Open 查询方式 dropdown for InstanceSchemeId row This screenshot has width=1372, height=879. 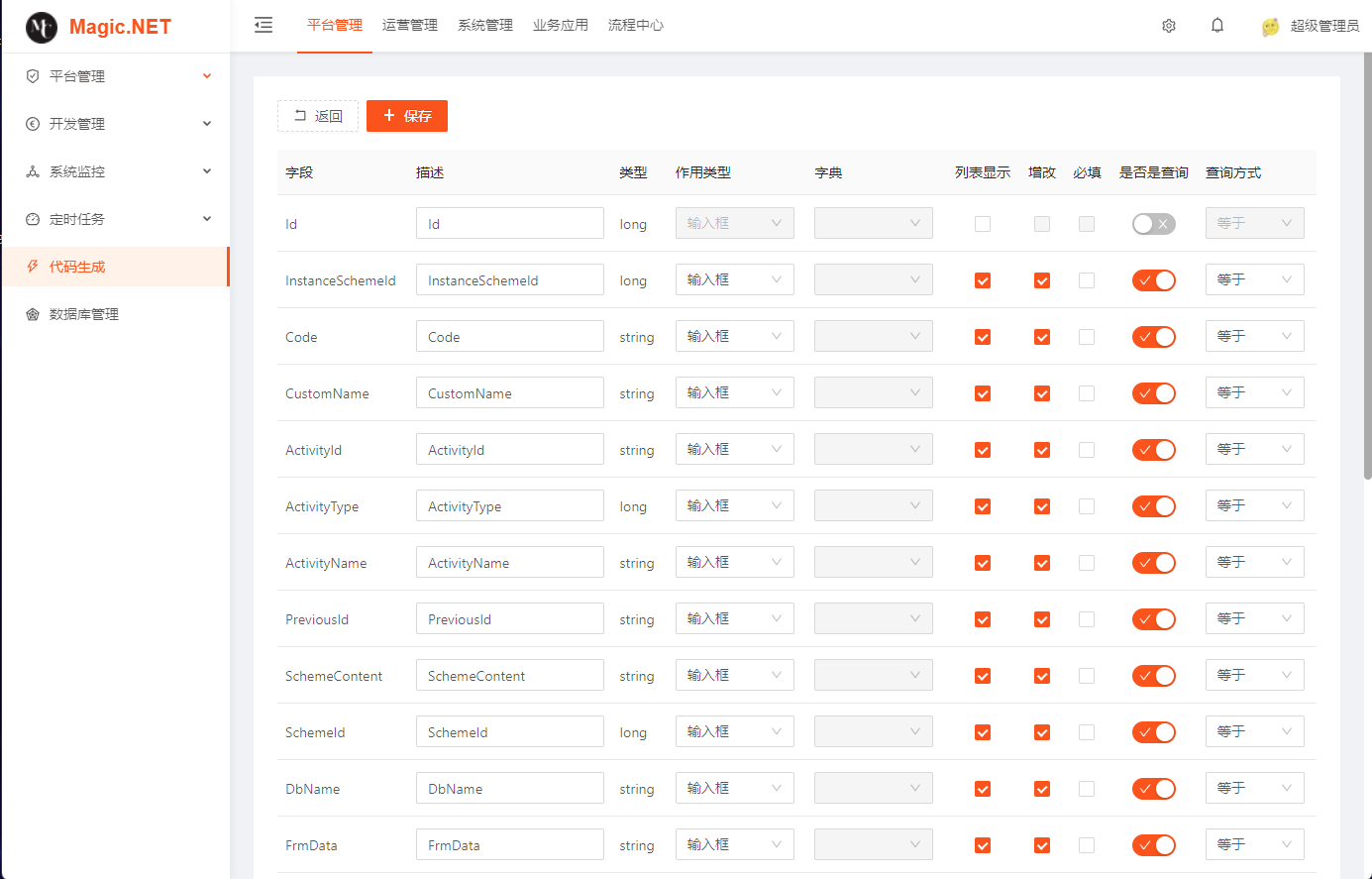[x=1254, y=280]
